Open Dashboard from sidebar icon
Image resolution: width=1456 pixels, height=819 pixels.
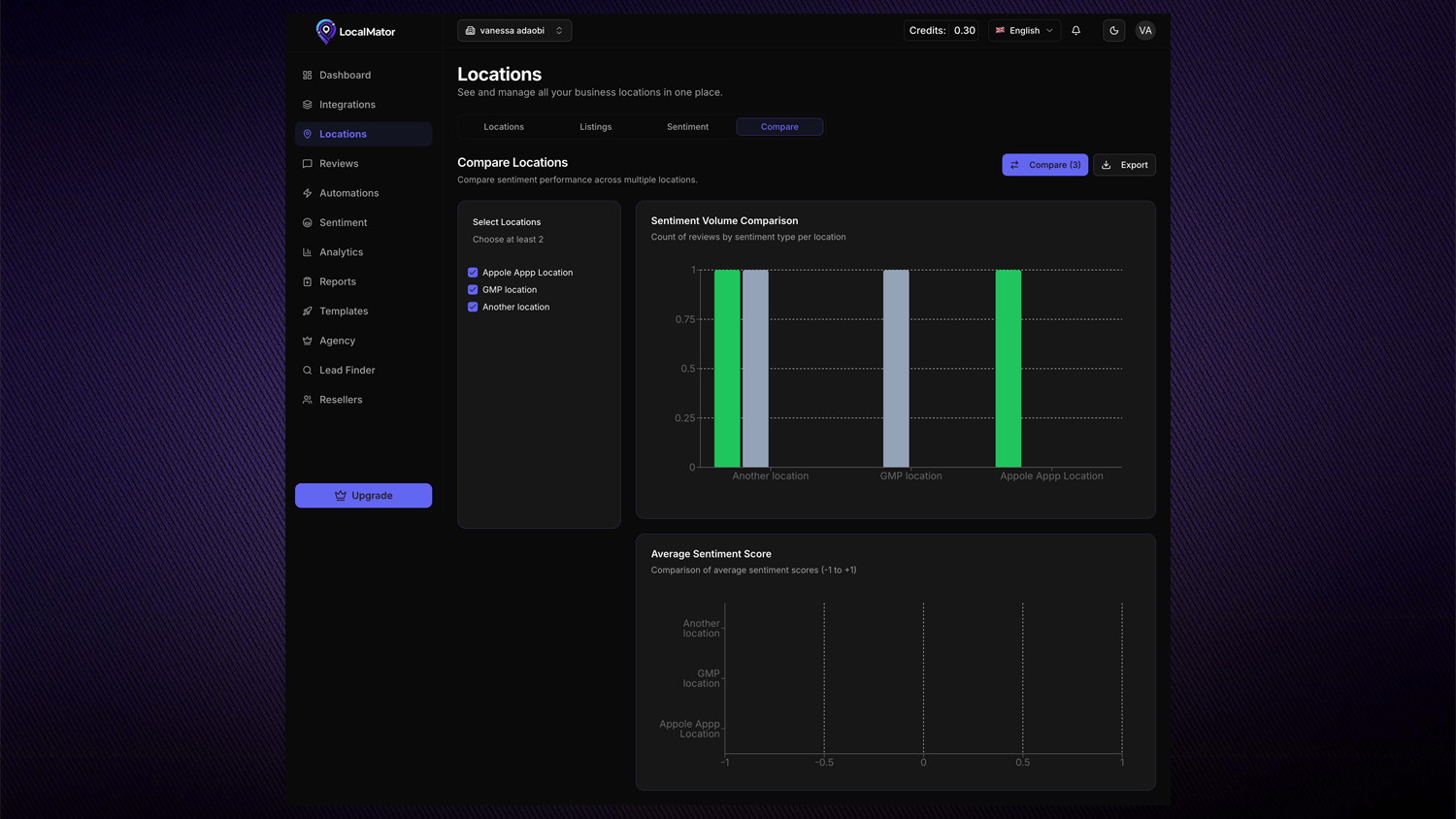308,76
